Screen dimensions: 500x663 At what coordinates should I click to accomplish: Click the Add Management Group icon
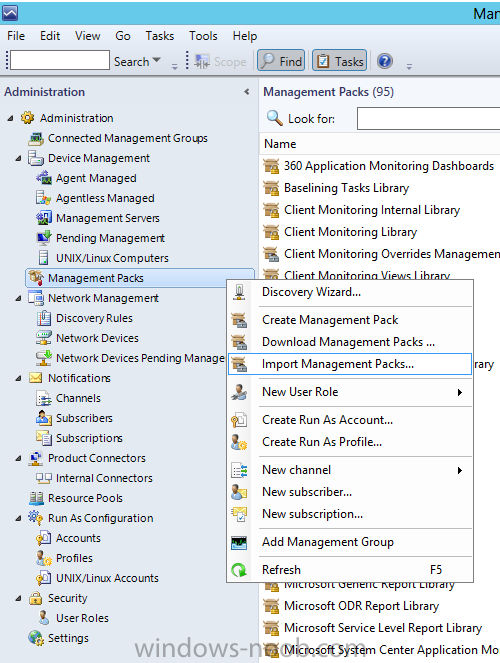tap(239, 542)
